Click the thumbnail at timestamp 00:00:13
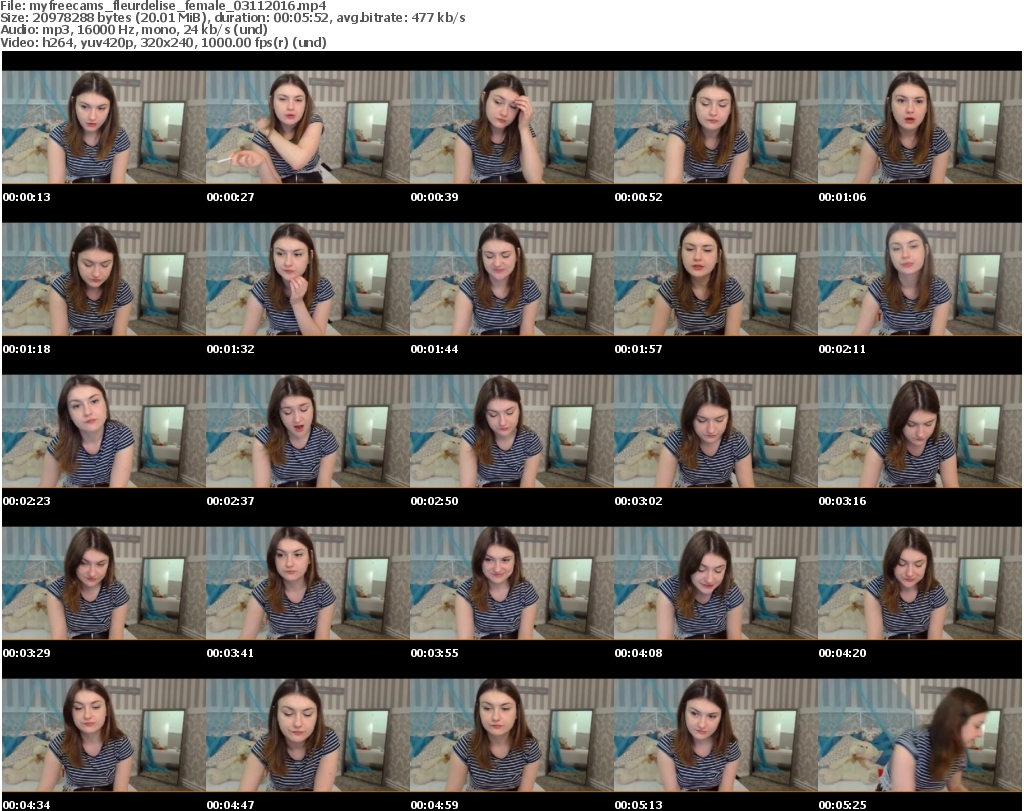1024x811 pixels. tap(103, 127)
